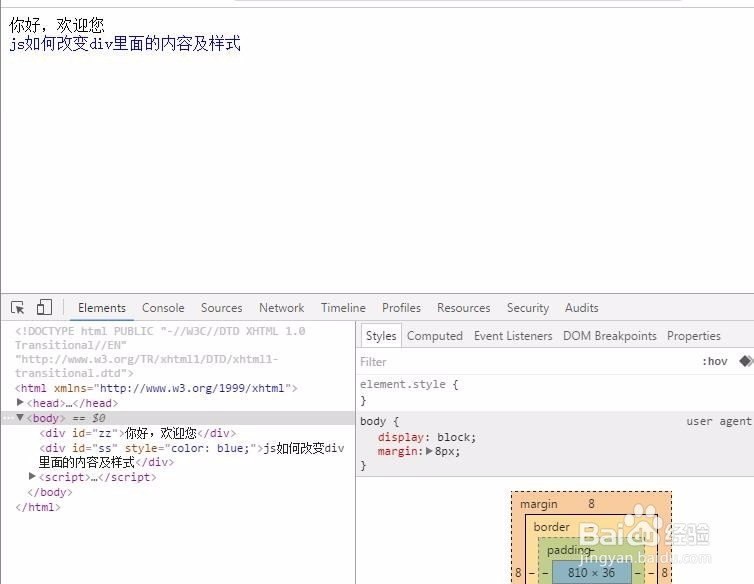Select the div id="ss" node

tap(192, 455)
